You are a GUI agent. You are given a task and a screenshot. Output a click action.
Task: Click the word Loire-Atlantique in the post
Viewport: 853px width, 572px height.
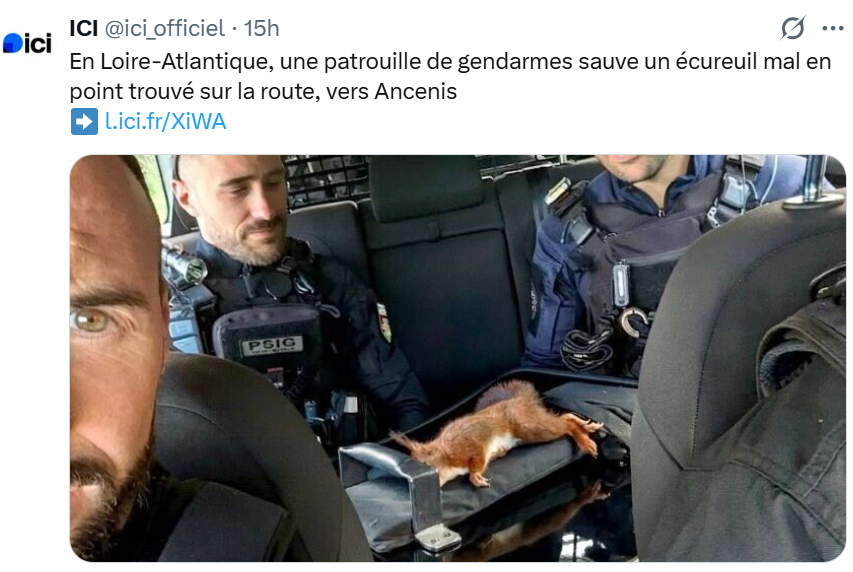(187, 61)
